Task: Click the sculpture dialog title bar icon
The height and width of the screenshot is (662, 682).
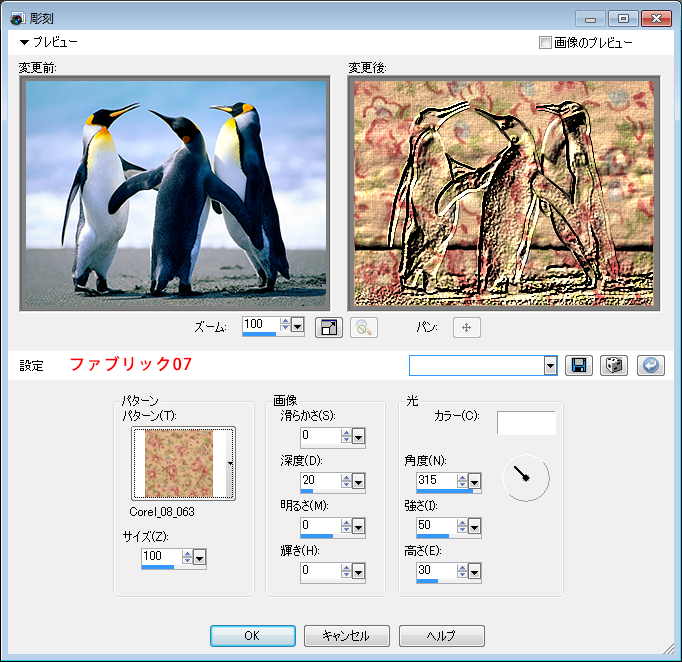Action: coord(15,17)
